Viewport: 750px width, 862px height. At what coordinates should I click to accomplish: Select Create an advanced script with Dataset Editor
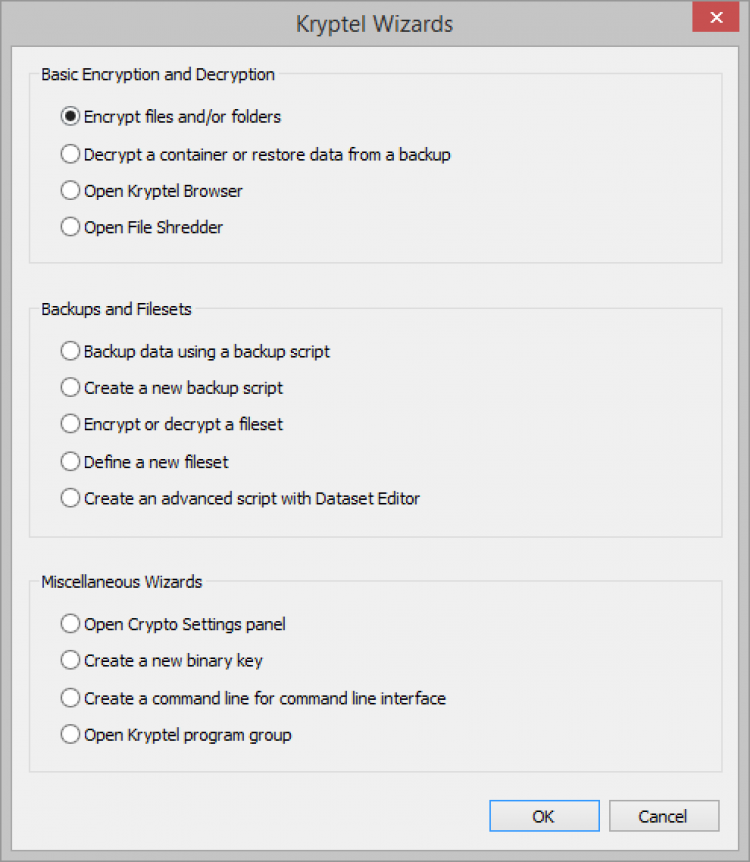click(x=70, y=497)
